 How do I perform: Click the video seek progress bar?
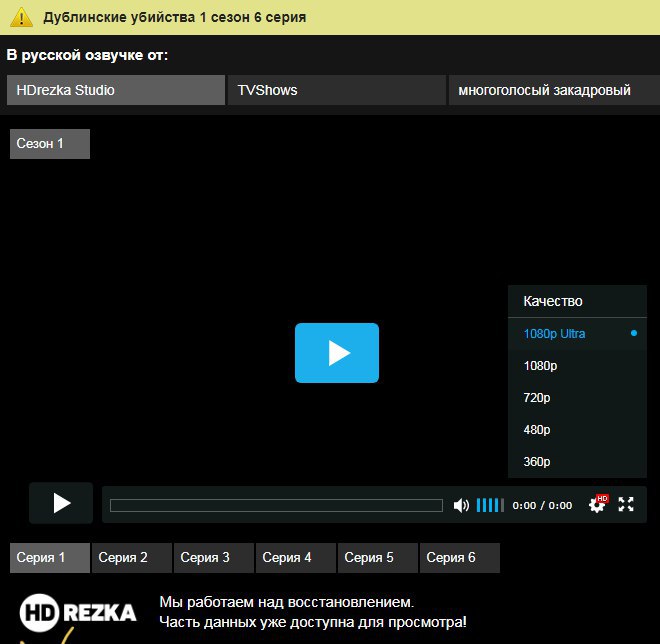click(276, 505)
